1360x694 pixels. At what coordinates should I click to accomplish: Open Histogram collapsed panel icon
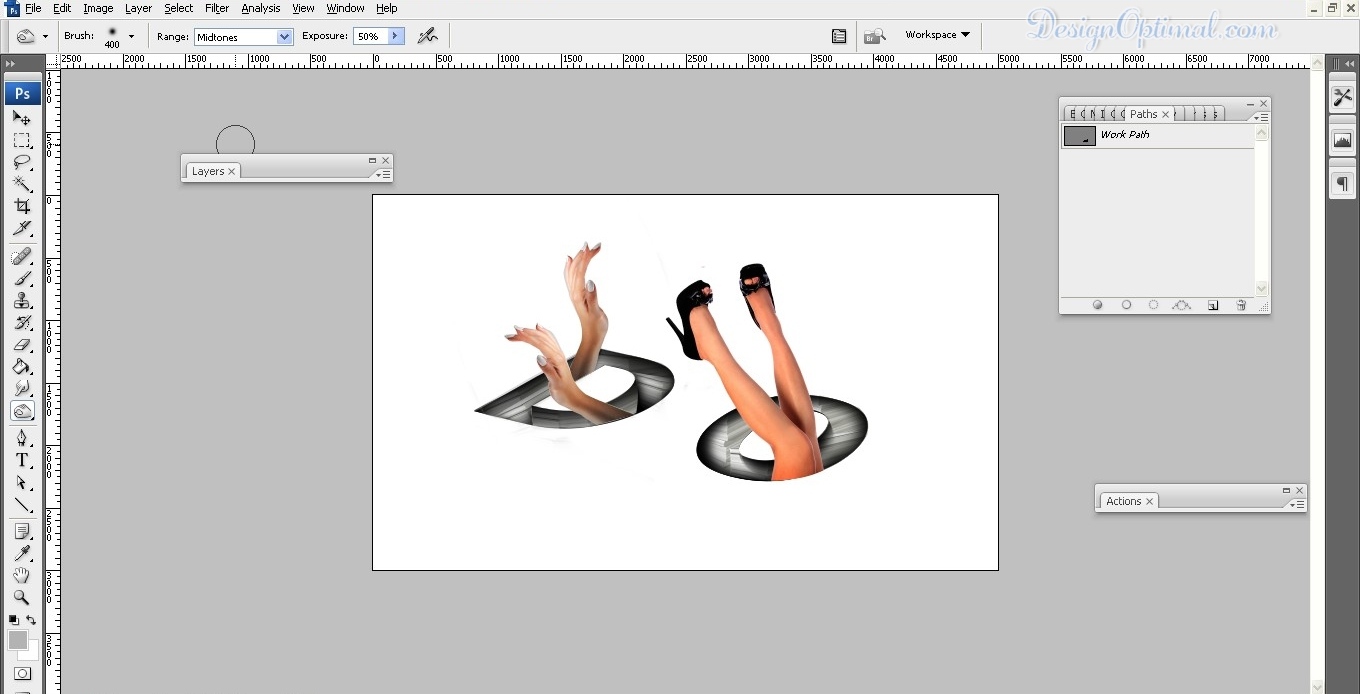tap(1343, 141)
